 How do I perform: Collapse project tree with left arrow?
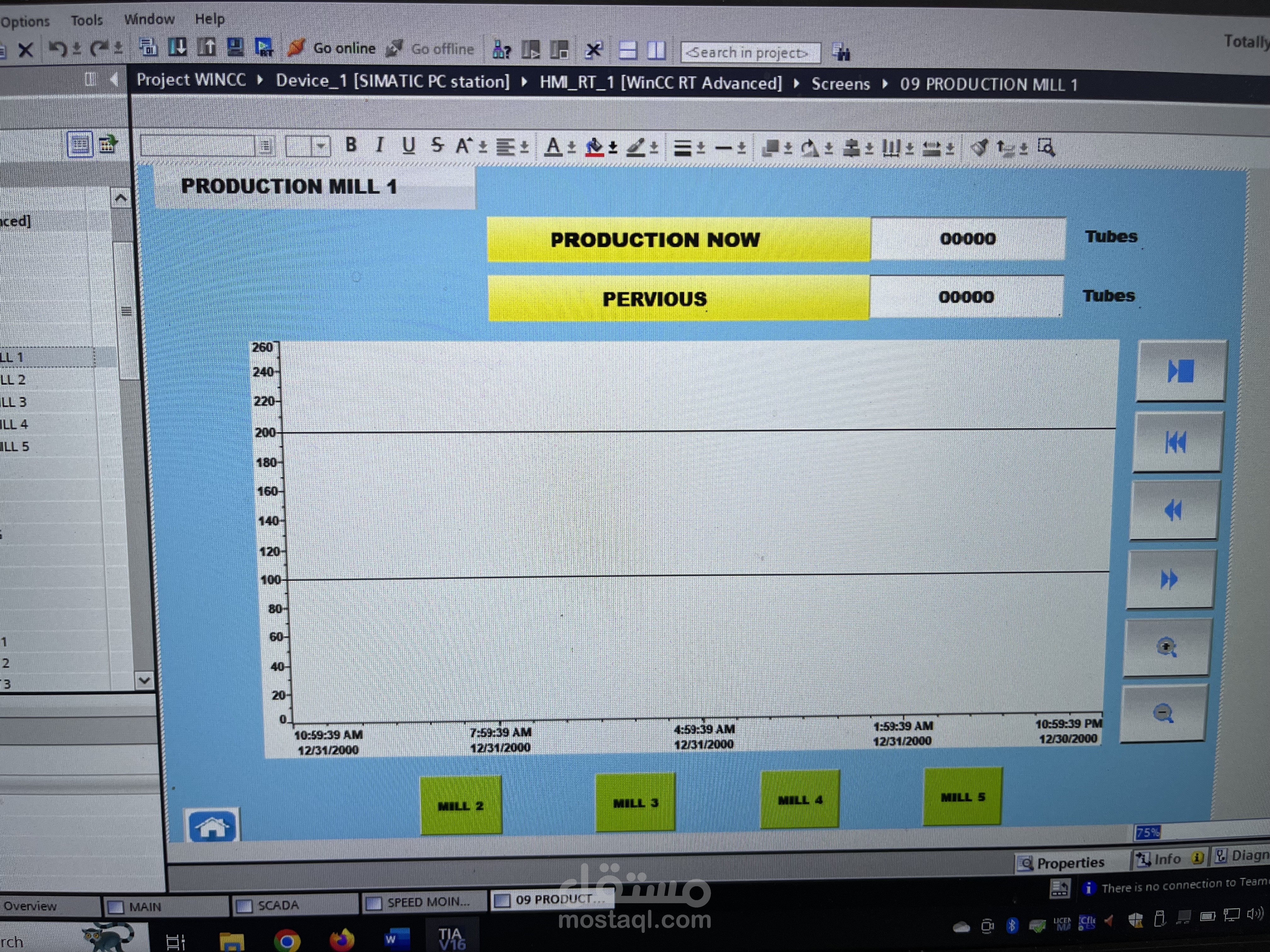[114, 79]
